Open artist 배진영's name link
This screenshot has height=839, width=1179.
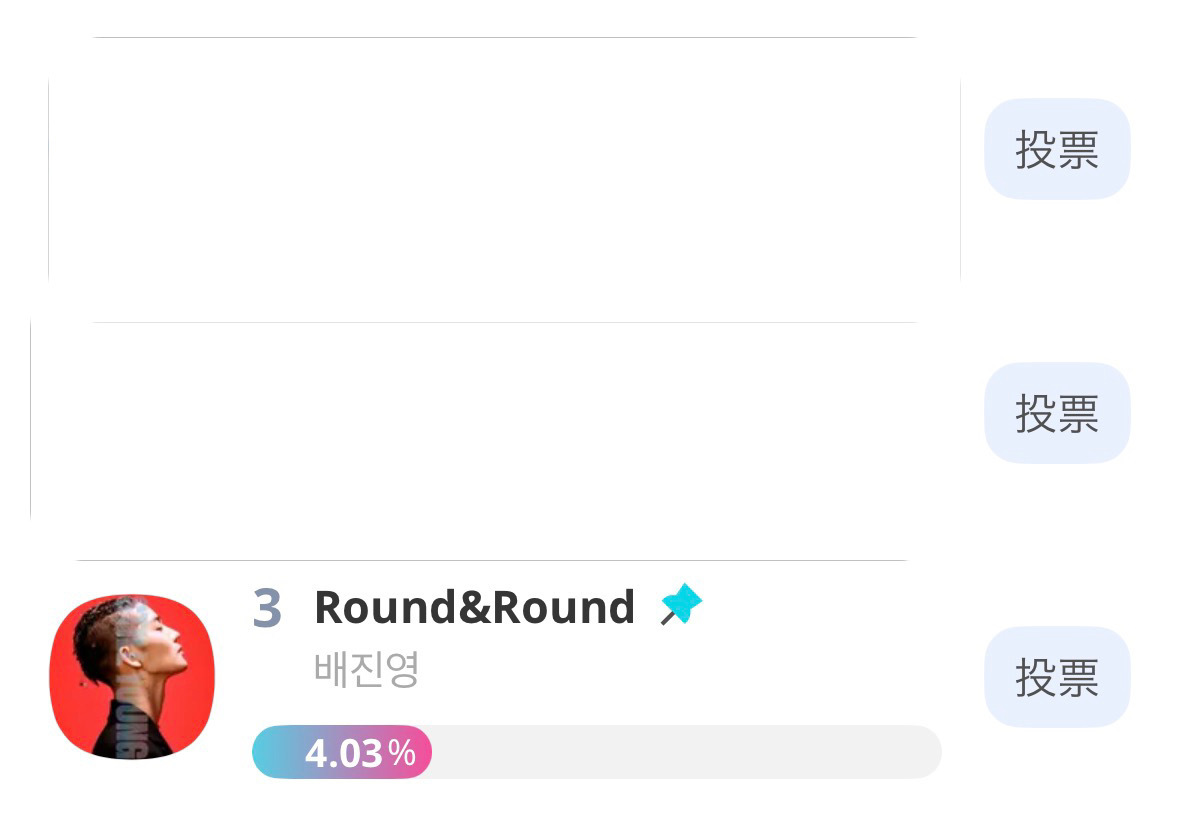coord(366,669)
